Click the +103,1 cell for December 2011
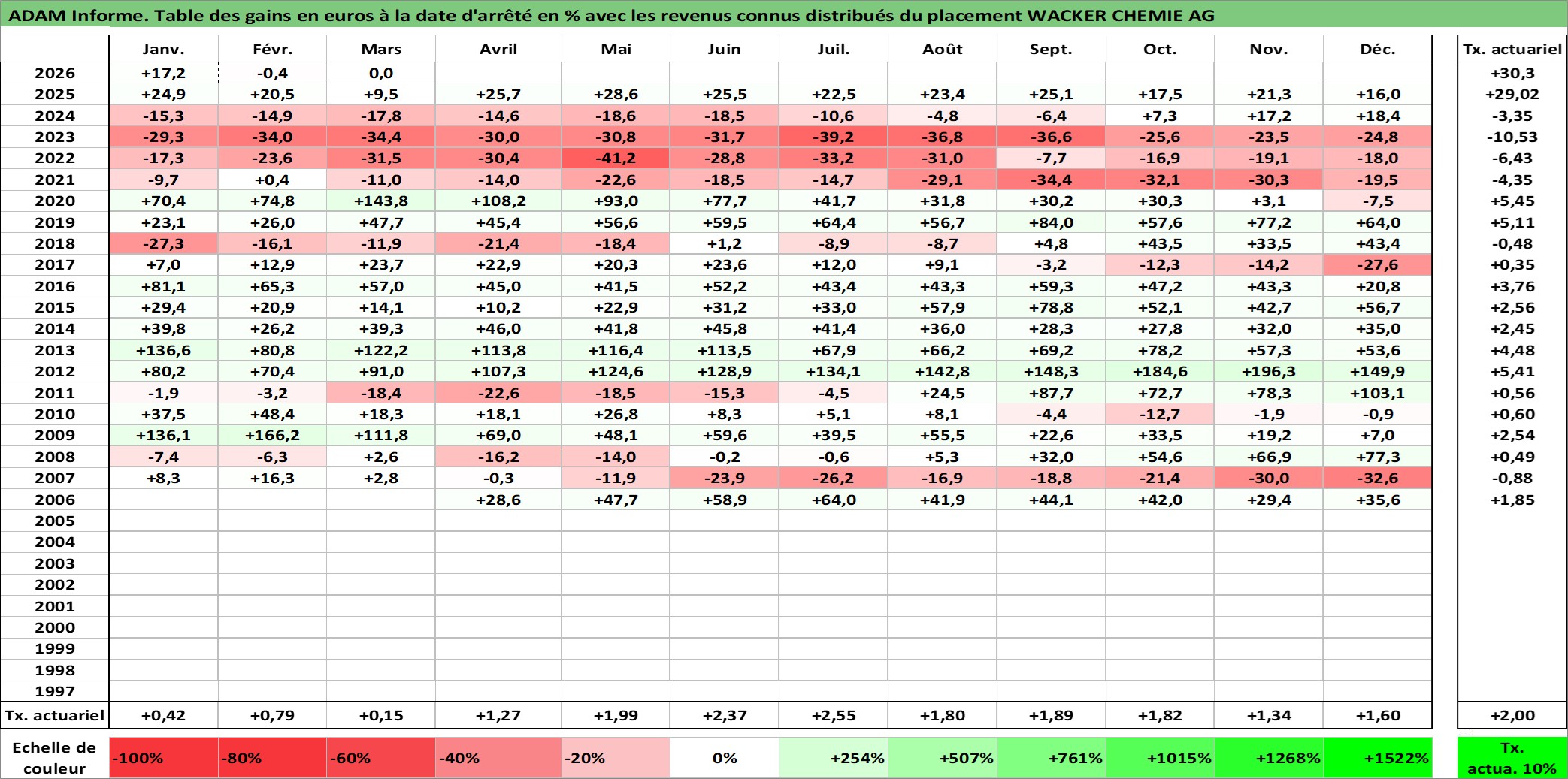Screen dimensions: 1568x779 pos(1378,393)
